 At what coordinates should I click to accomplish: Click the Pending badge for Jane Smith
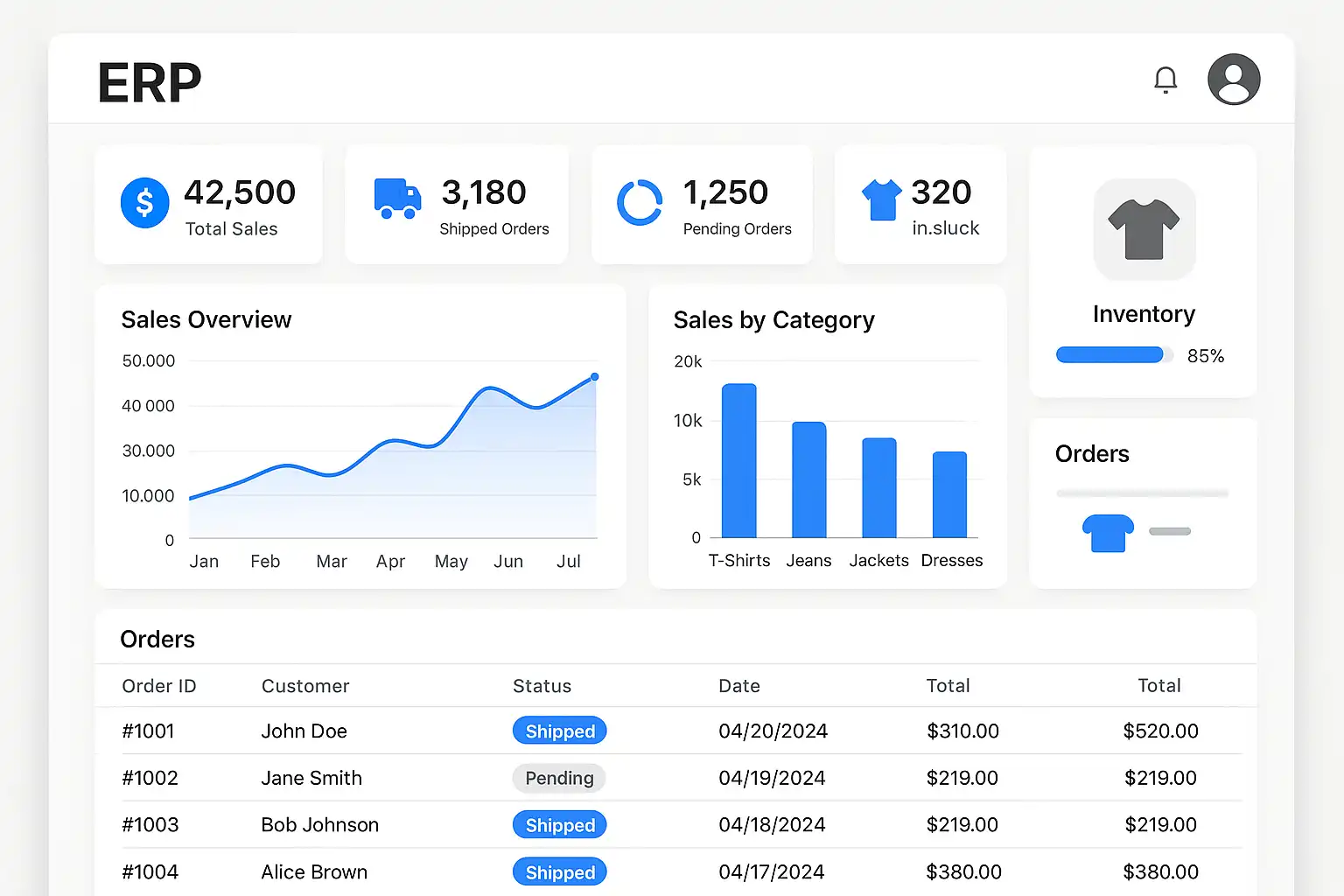tap(559, 778)
